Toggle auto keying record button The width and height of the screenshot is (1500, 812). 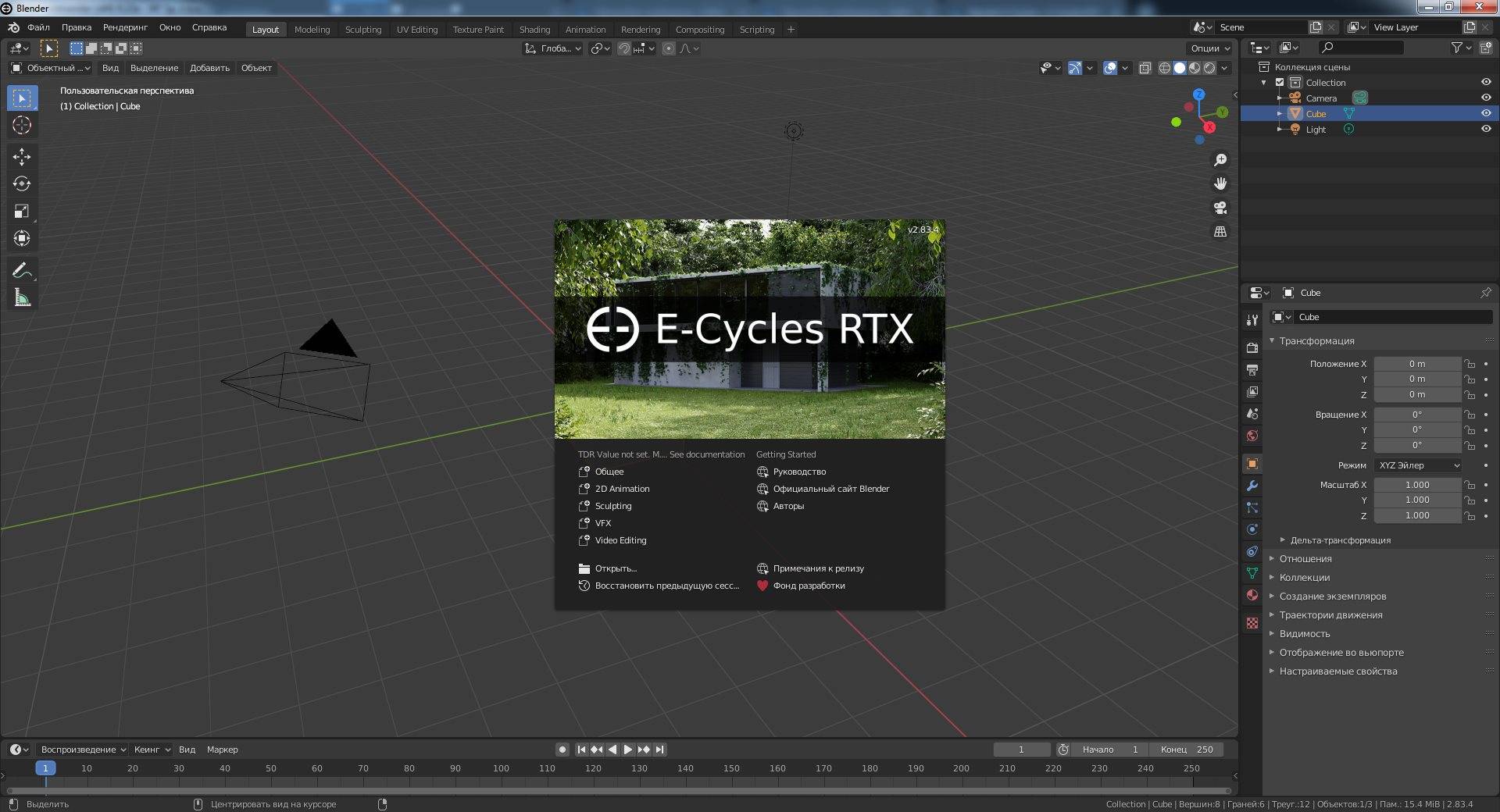click(x=562, y=750)
